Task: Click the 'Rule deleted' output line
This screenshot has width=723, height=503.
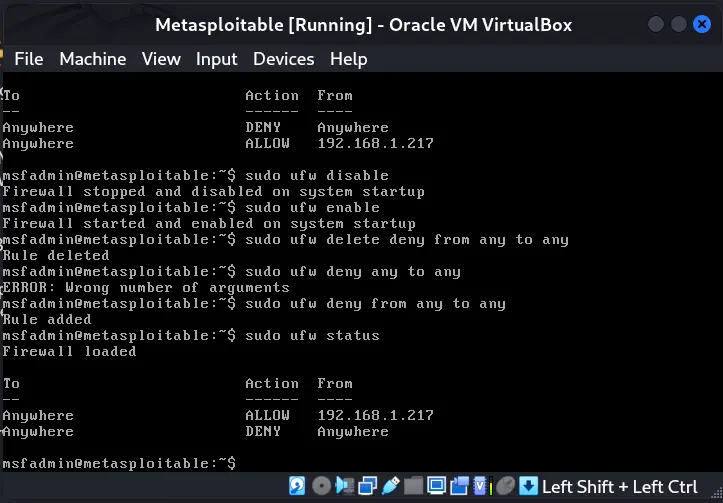Action: tap(56, 255)
